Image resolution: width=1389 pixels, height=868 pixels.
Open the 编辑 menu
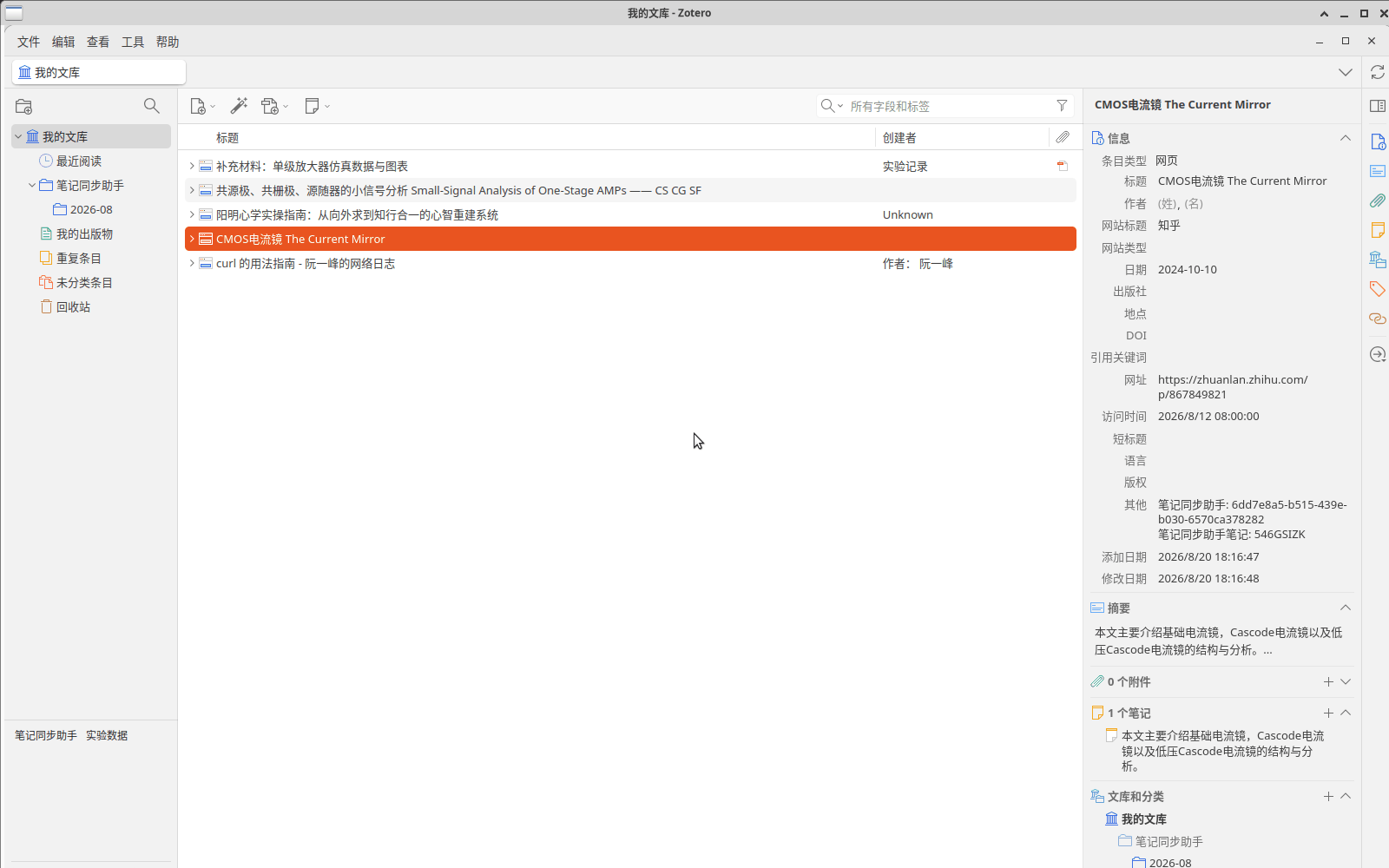tap(63, 42)
